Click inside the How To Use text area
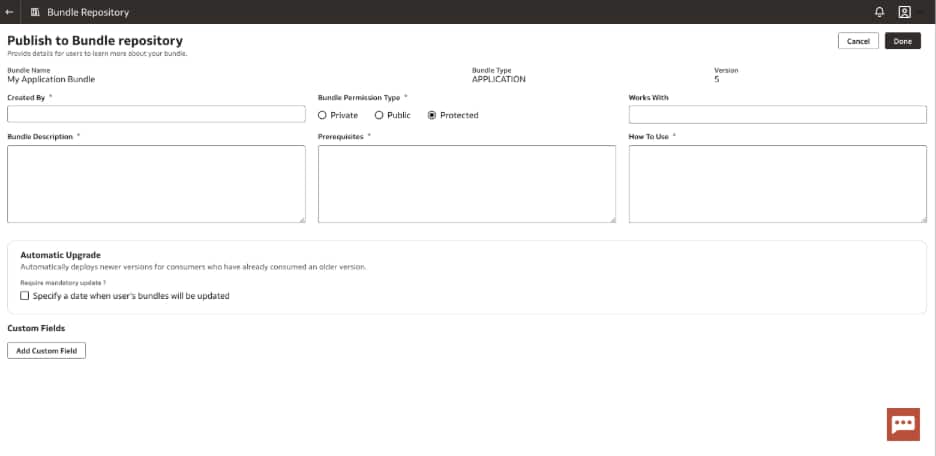The height and width of the screenshot is (456, 936). point(778,184)
